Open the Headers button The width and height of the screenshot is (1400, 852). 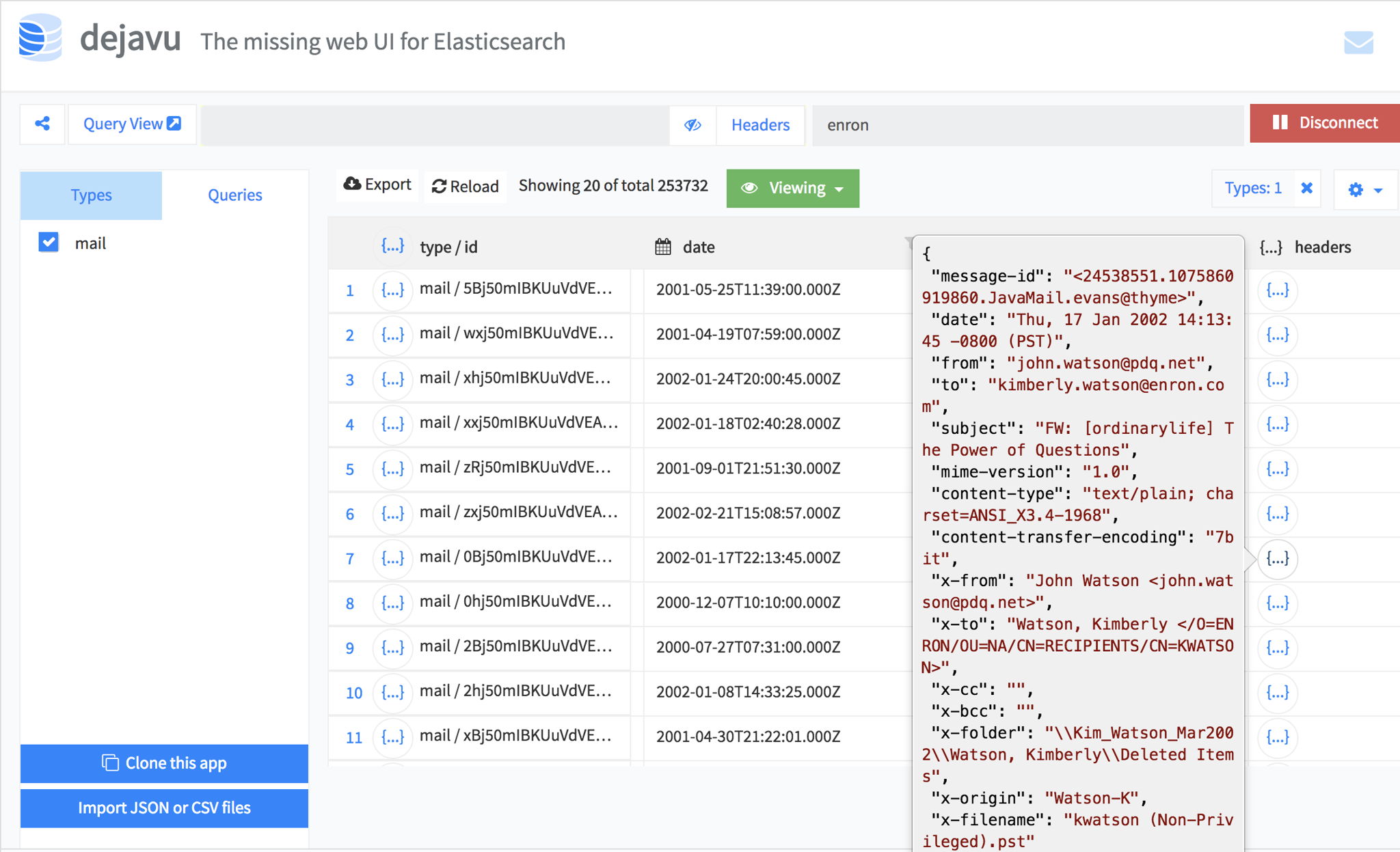click(x=760, y=125)
